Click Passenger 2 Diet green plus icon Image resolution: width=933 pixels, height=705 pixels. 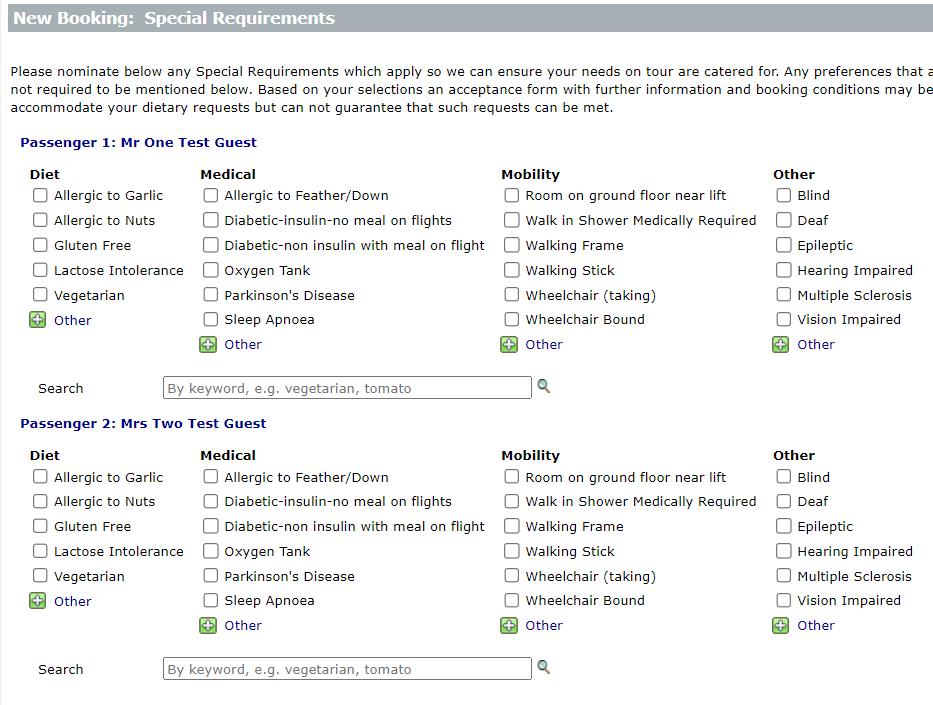point(38,601)
